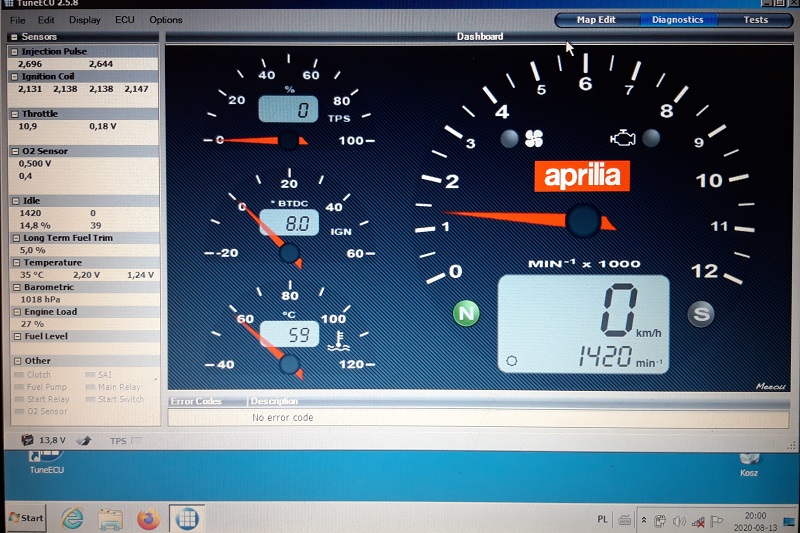Open the File menu
Screen dimensions: 800x533
17,20
